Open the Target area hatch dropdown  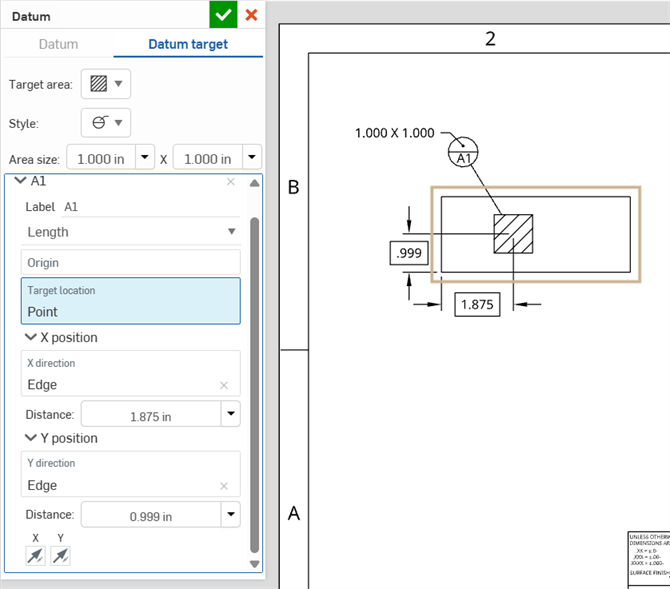(106, 84)
